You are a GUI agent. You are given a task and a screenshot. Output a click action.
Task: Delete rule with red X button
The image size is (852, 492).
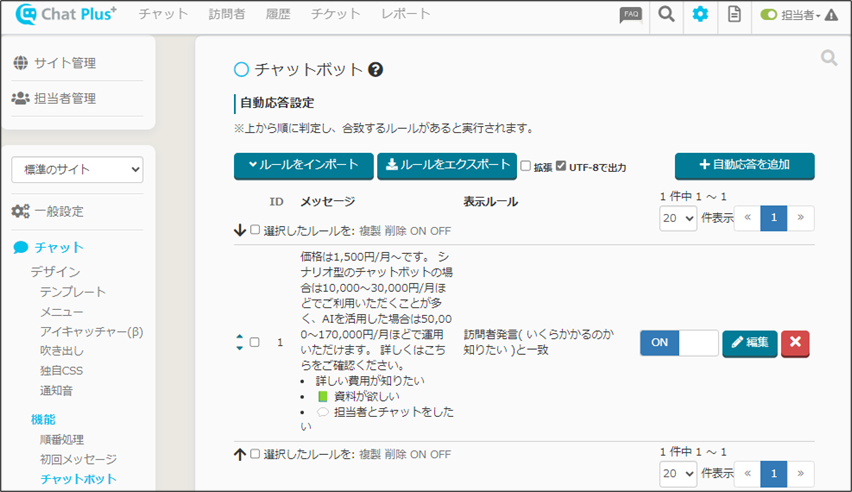795,343
